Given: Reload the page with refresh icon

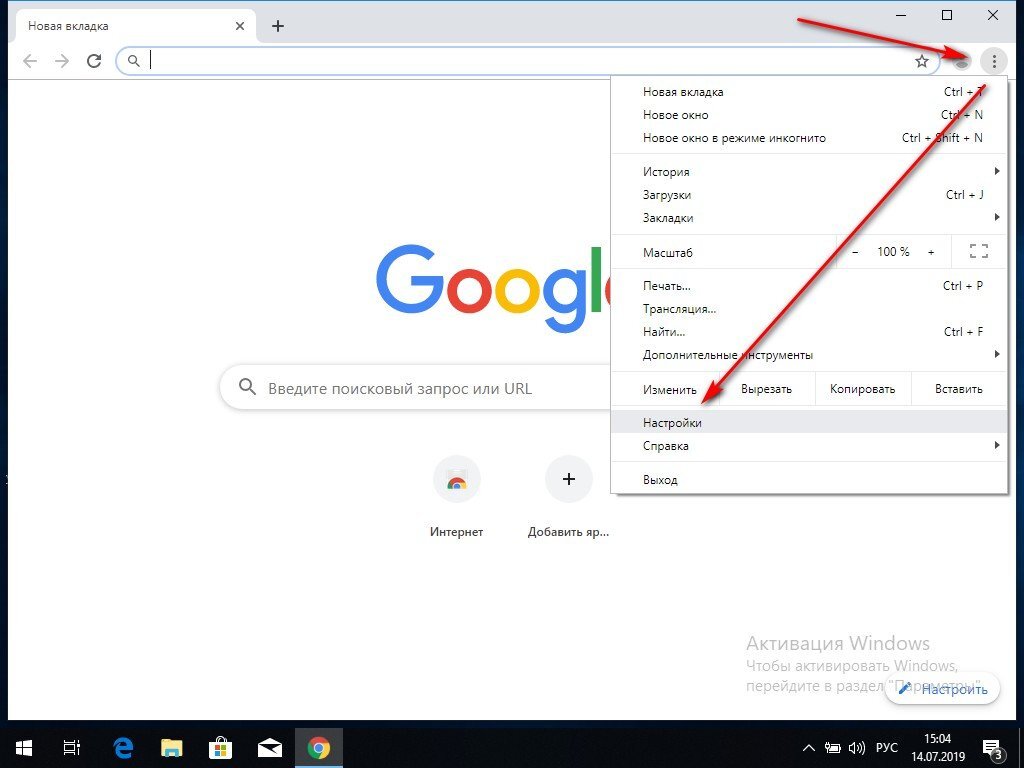Looking at the screenshot, I should [94, 61].
